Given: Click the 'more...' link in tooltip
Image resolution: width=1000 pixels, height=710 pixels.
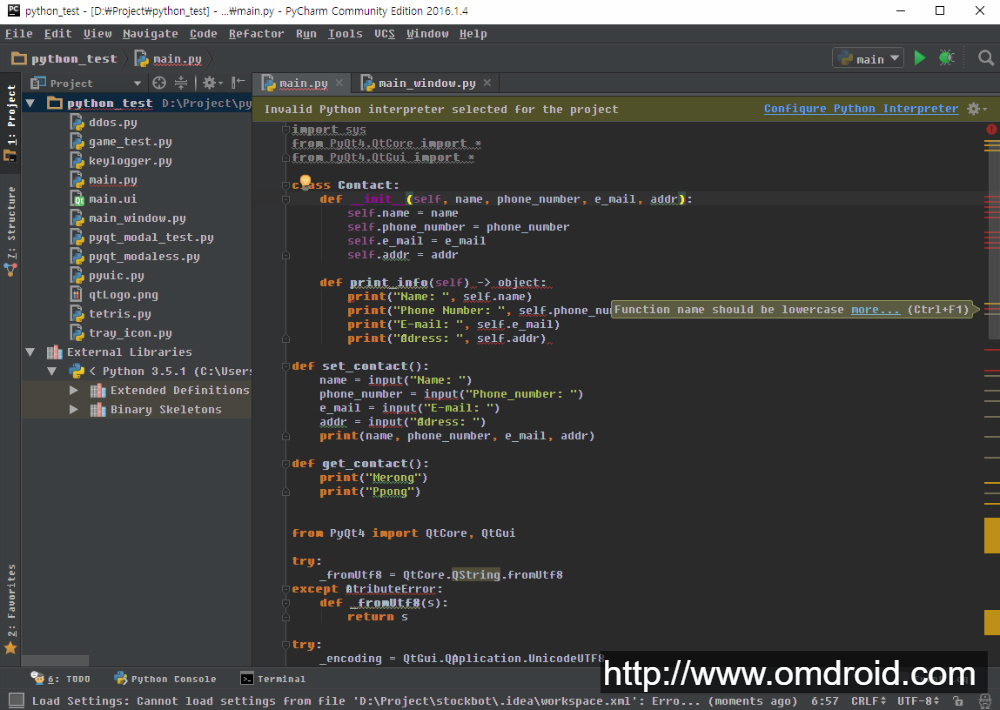Looking at the screenshot, I should tap(875, 309).
